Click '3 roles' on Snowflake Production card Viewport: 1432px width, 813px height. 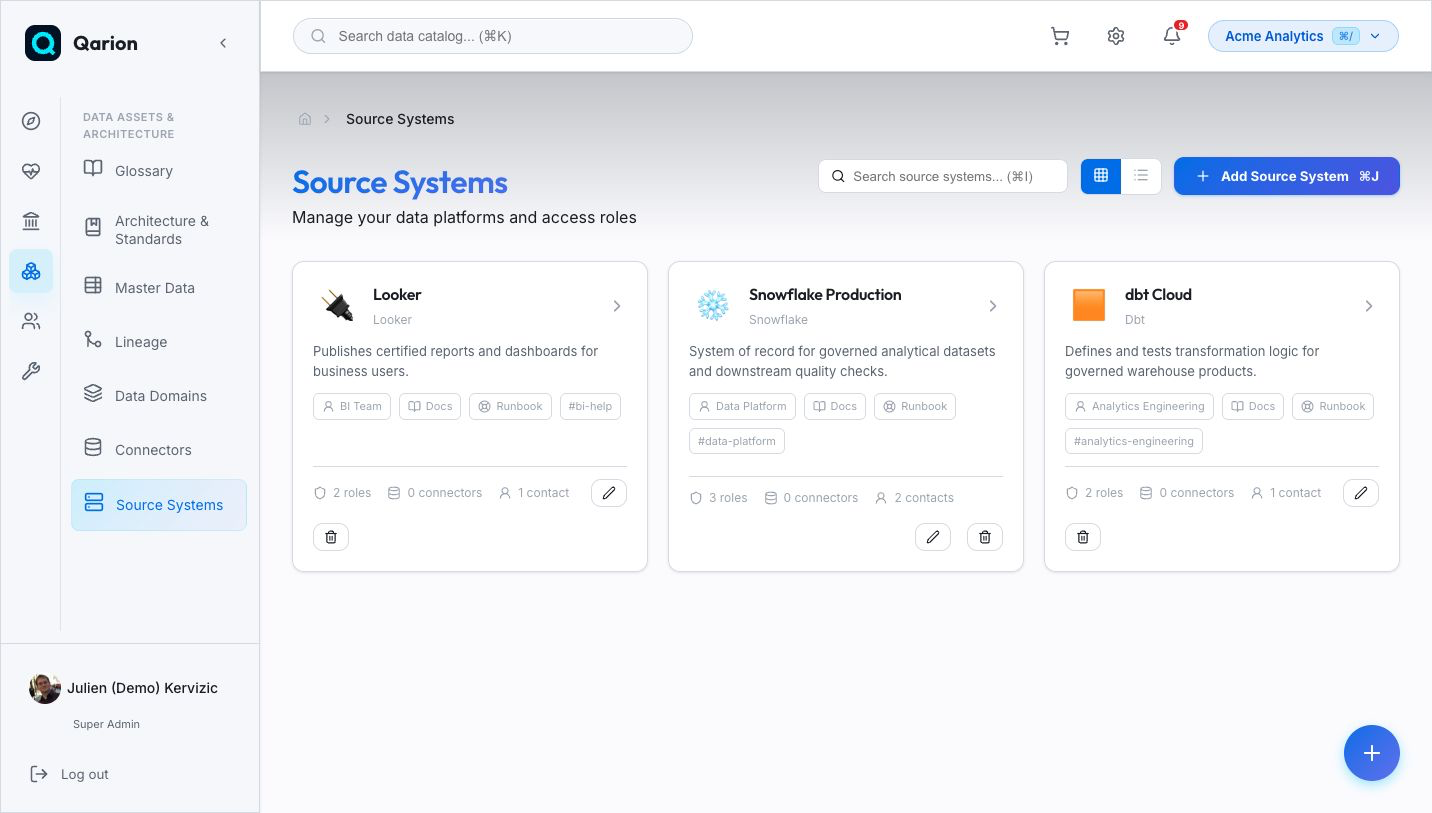click(718, 498)
